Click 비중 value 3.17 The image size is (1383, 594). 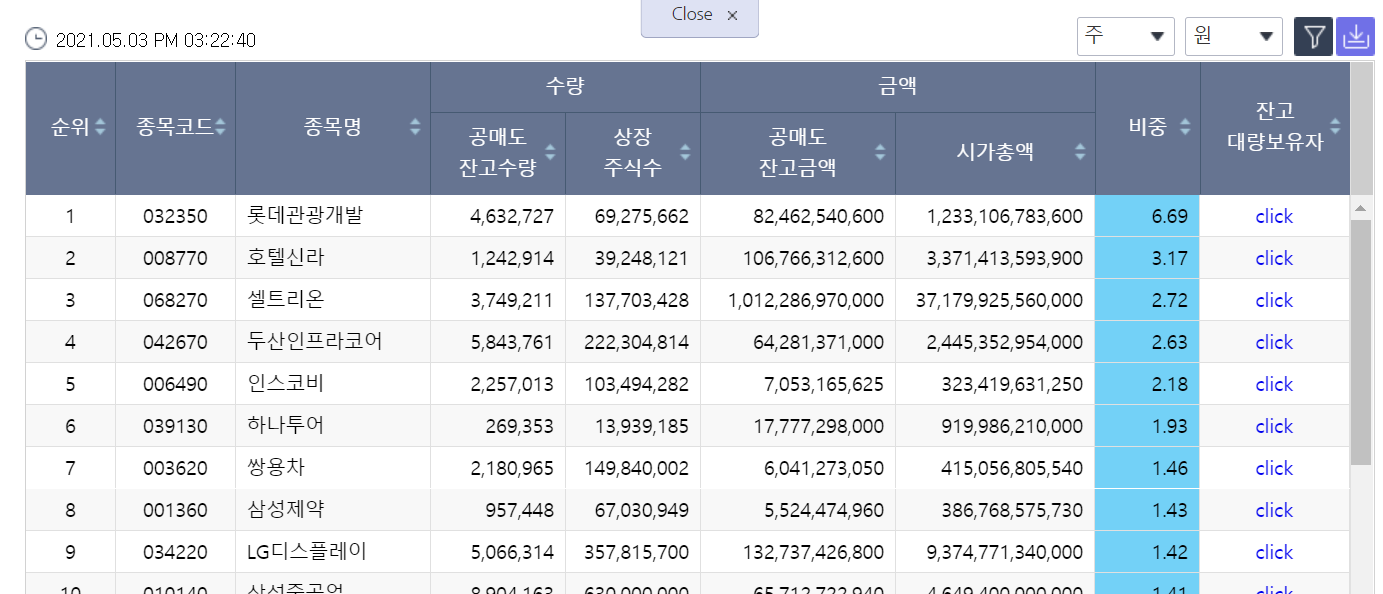[1169, 258]
